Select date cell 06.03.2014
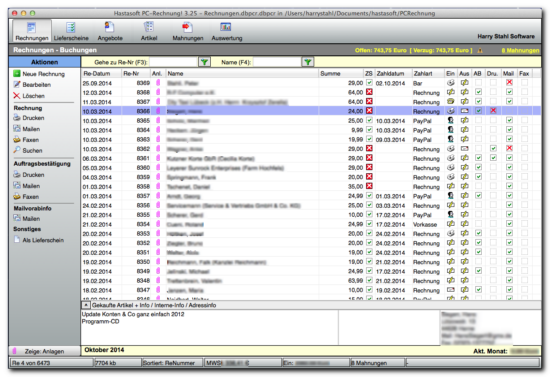This screenshot has width=550, height=377. [97, 159]
